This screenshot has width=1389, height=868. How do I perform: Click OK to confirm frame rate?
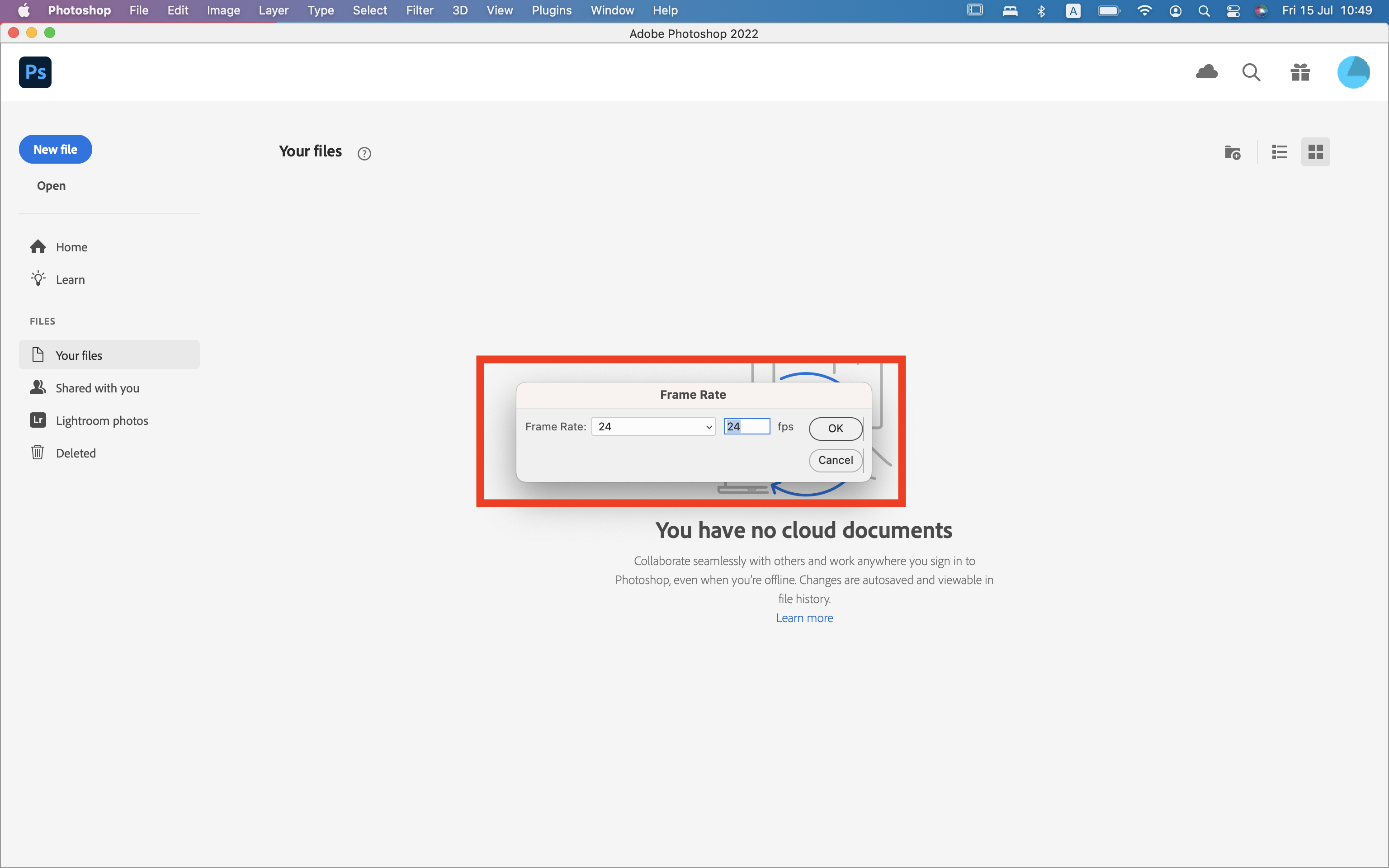pyautogui.click(x=836, y=428)
